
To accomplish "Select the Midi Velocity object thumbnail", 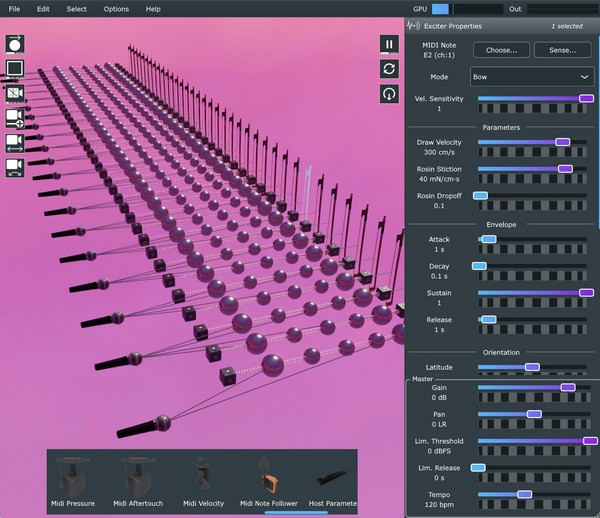I will coord(203,479).
